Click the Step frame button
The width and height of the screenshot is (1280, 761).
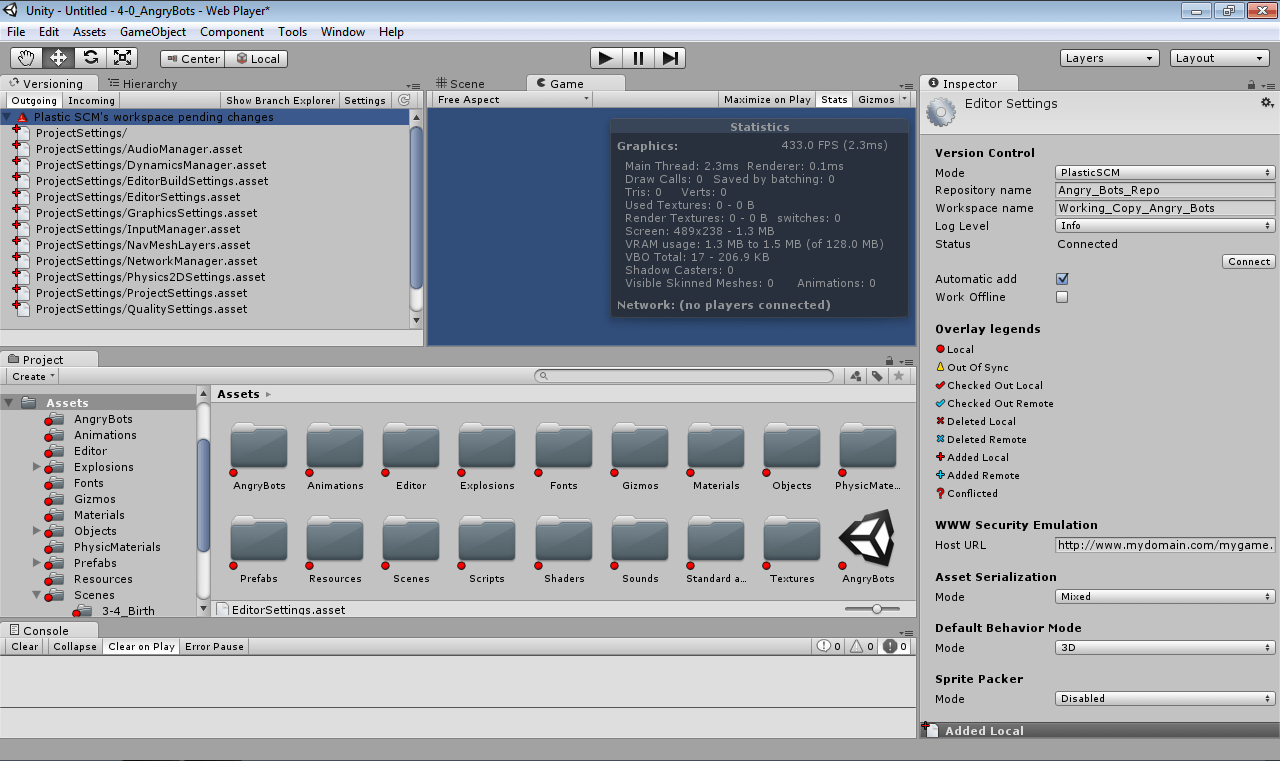[x=671, y=58]
